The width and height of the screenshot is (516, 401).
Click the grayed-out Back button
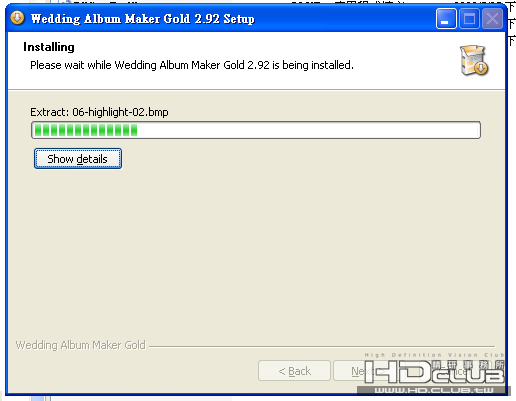(294, 371)
